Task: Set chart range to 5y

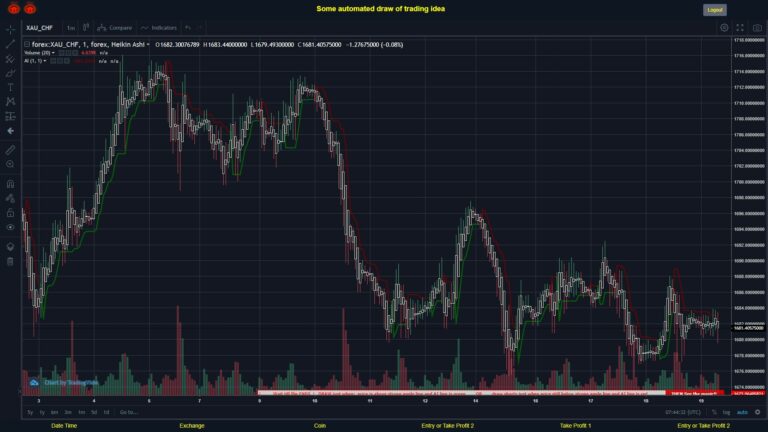Action: point(30,412)
